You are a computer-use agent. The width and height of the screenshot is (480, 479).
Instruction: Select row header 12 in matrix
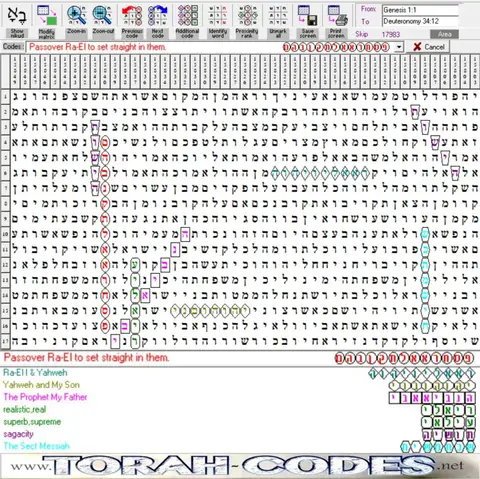[x=5, y=265]
